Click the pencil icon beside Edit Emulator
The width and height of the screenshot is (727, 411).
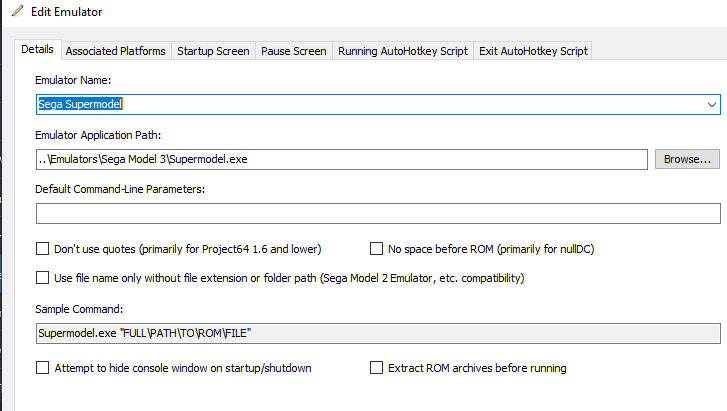[17, 11]
